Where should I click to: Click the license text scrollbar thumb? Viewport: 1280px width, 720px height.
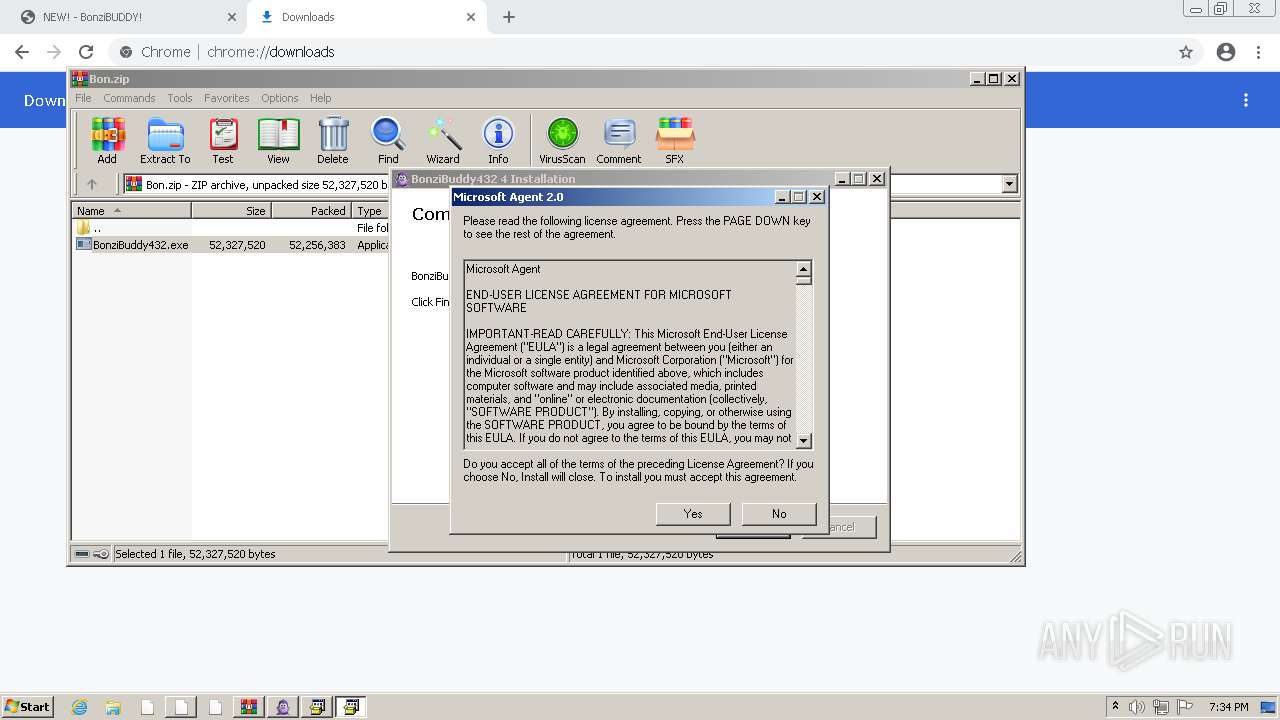tap(803, 281)
